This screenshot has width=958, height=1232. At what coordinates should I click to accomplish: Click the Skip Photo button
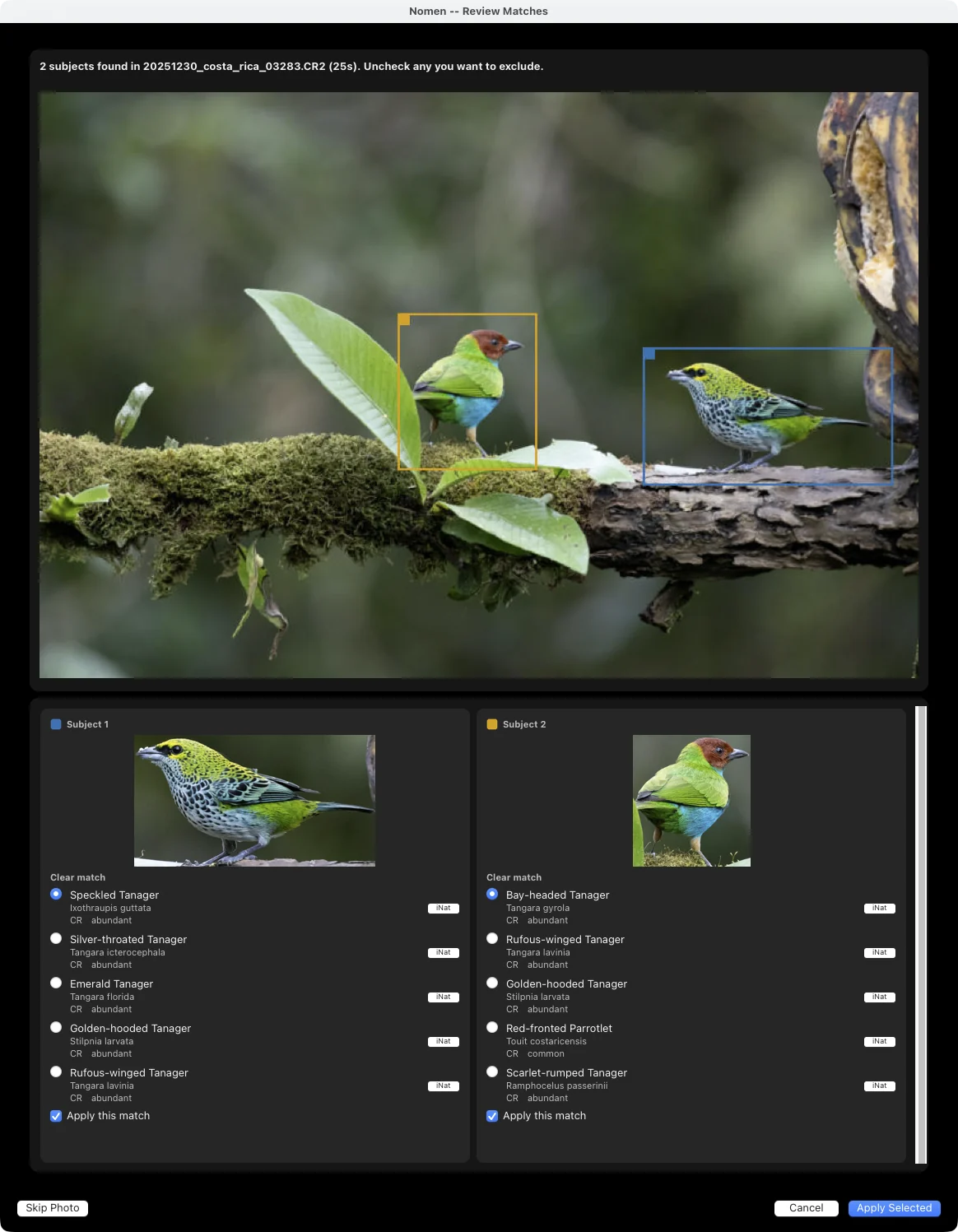53,1208
